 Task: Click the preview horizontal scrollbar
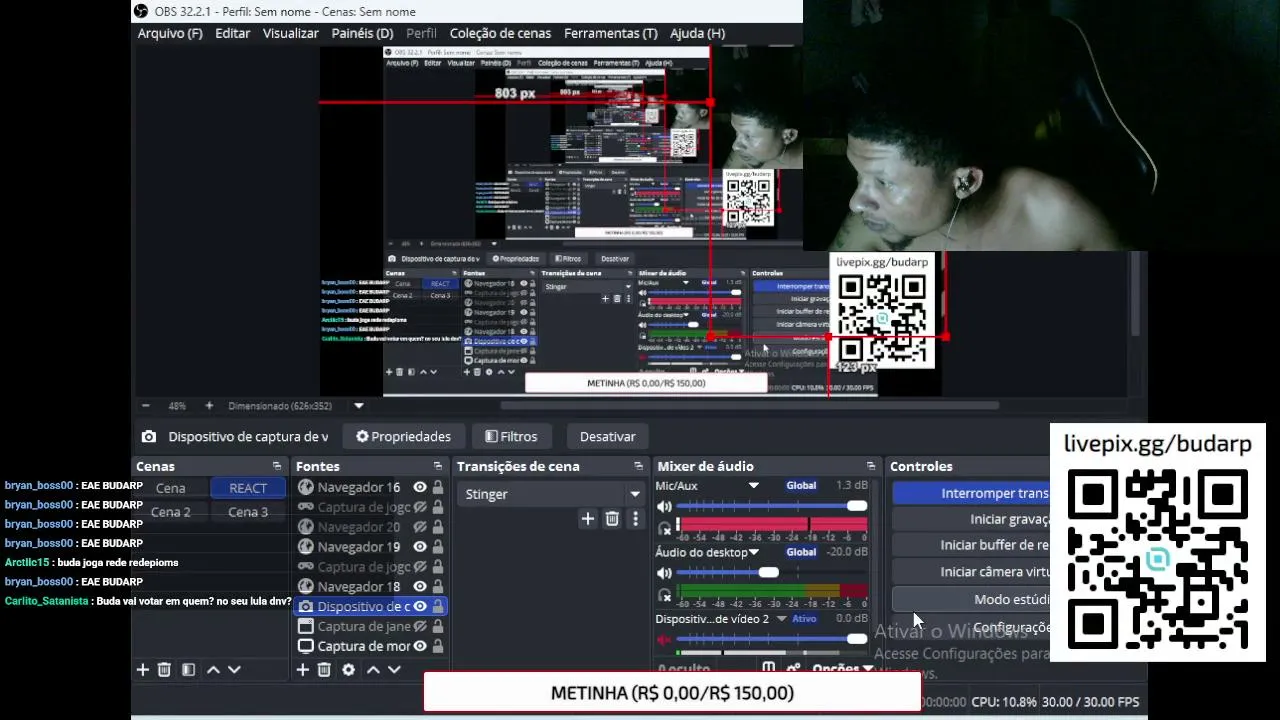point(750,406)
